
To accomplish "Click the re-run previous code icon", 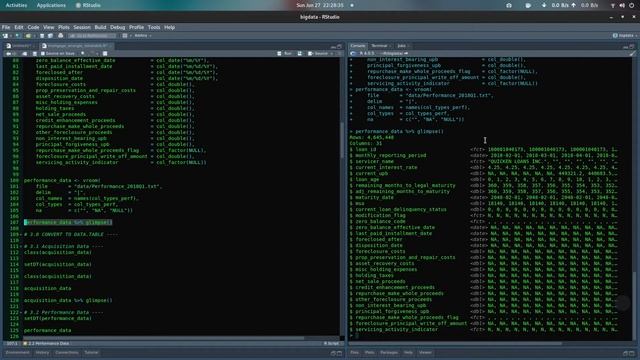I will 300,53.
